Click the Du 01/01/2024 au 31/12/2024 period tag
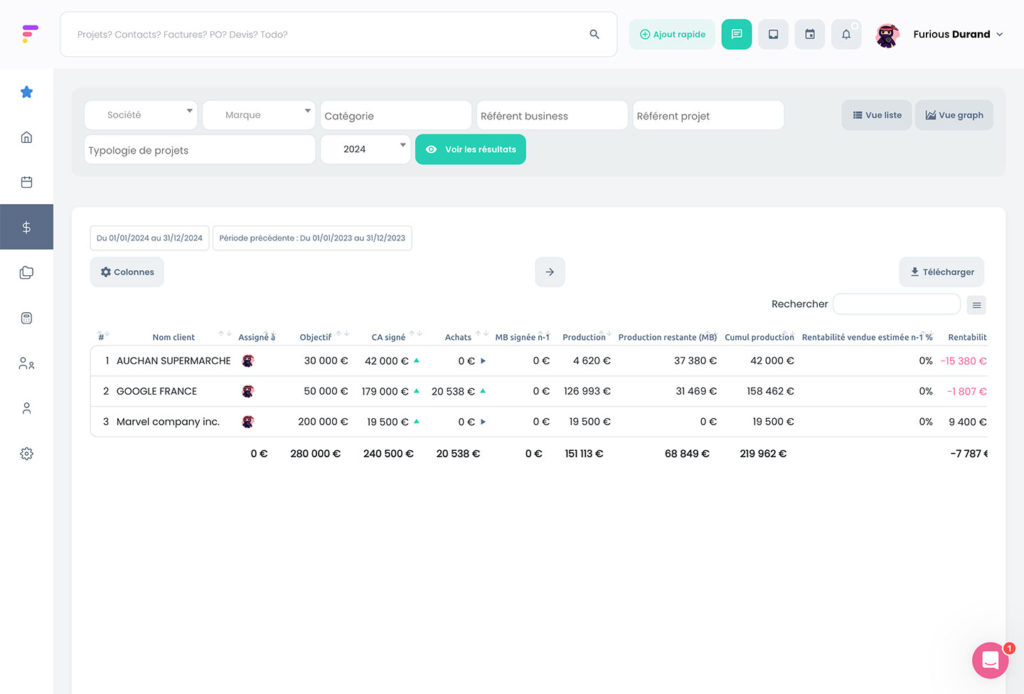The width and height of the screenshot is (1024, 694). (150, 238)
